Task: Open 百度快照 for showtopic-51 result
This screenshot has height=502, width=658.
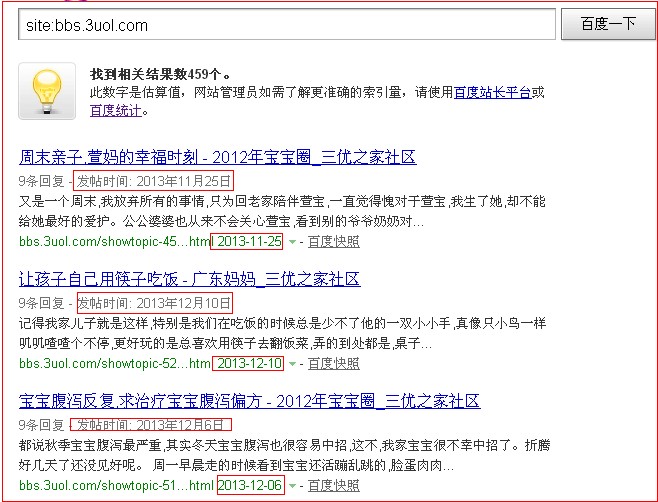Action: click(334, 486)
